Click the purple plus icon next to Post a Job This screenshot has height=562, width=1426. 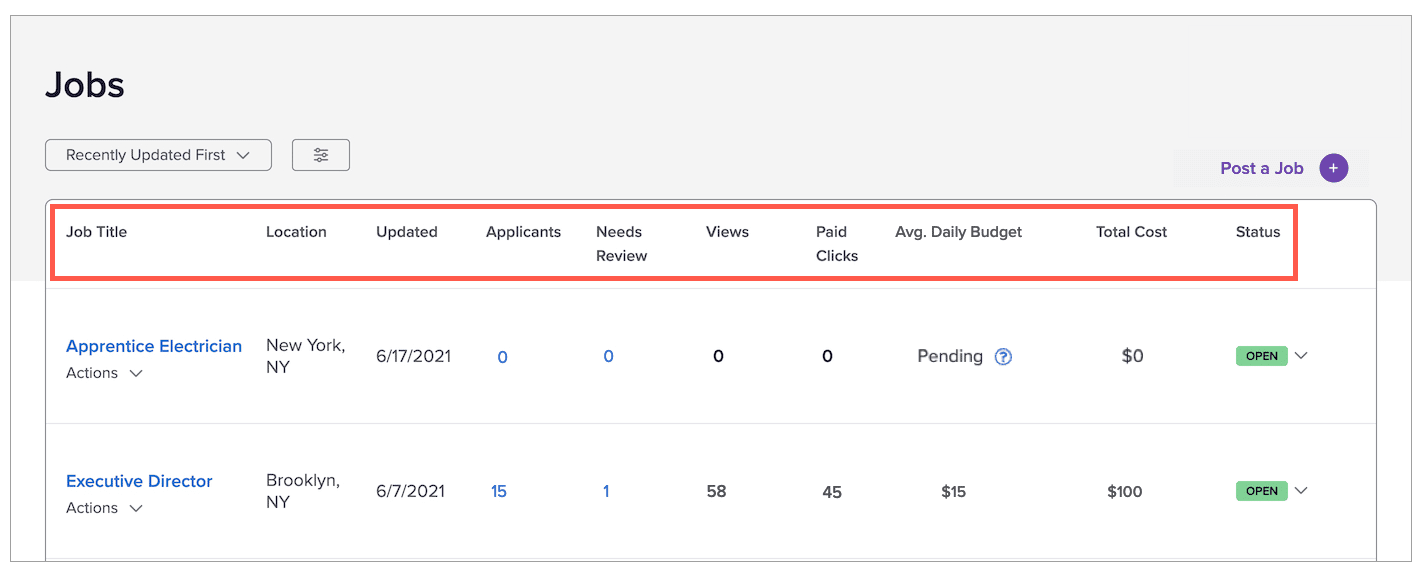pos(1333,168)
